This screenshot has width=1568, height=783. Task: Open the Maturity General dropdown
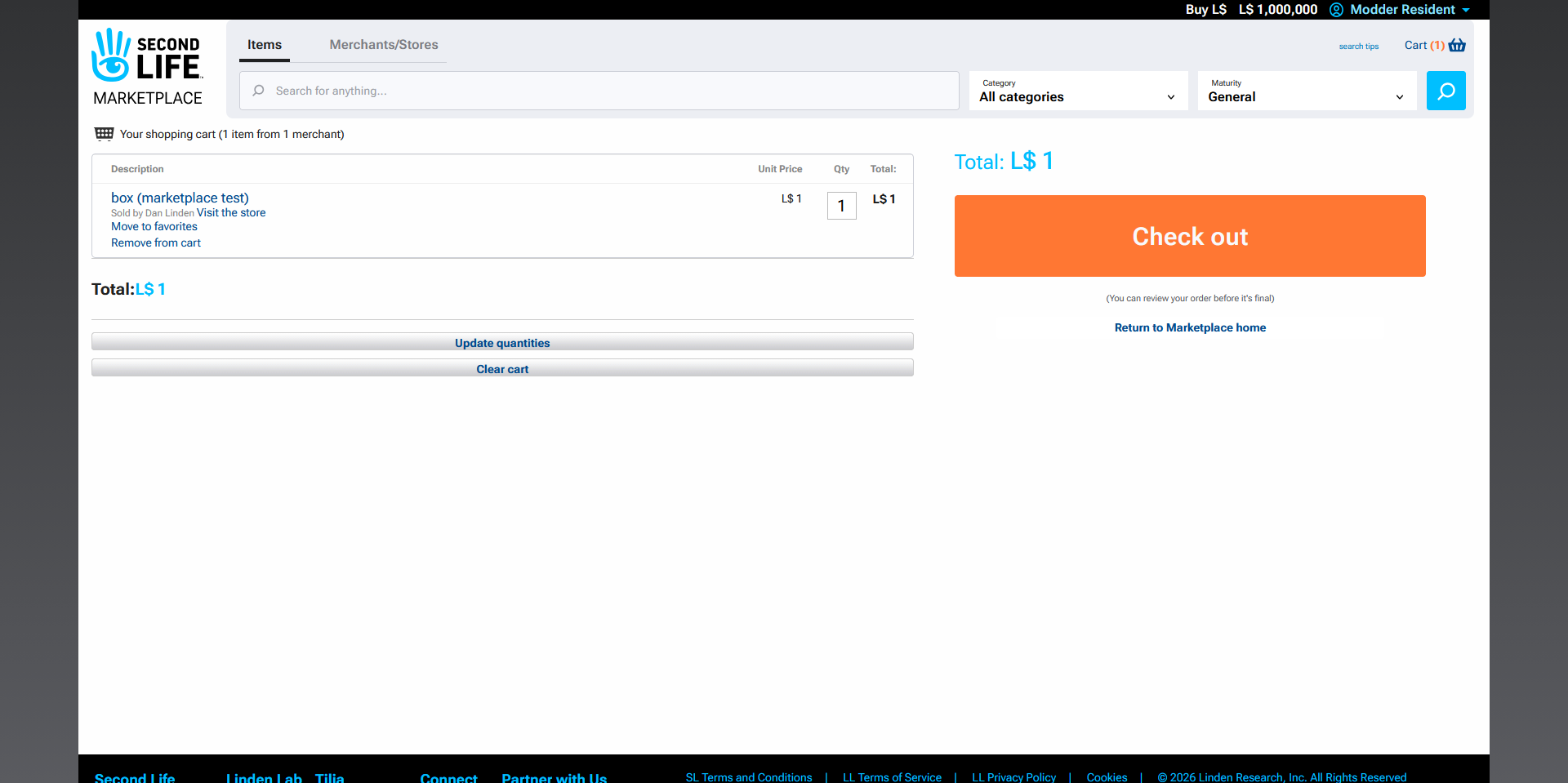pyautogui.click(x=1307, y=91)
